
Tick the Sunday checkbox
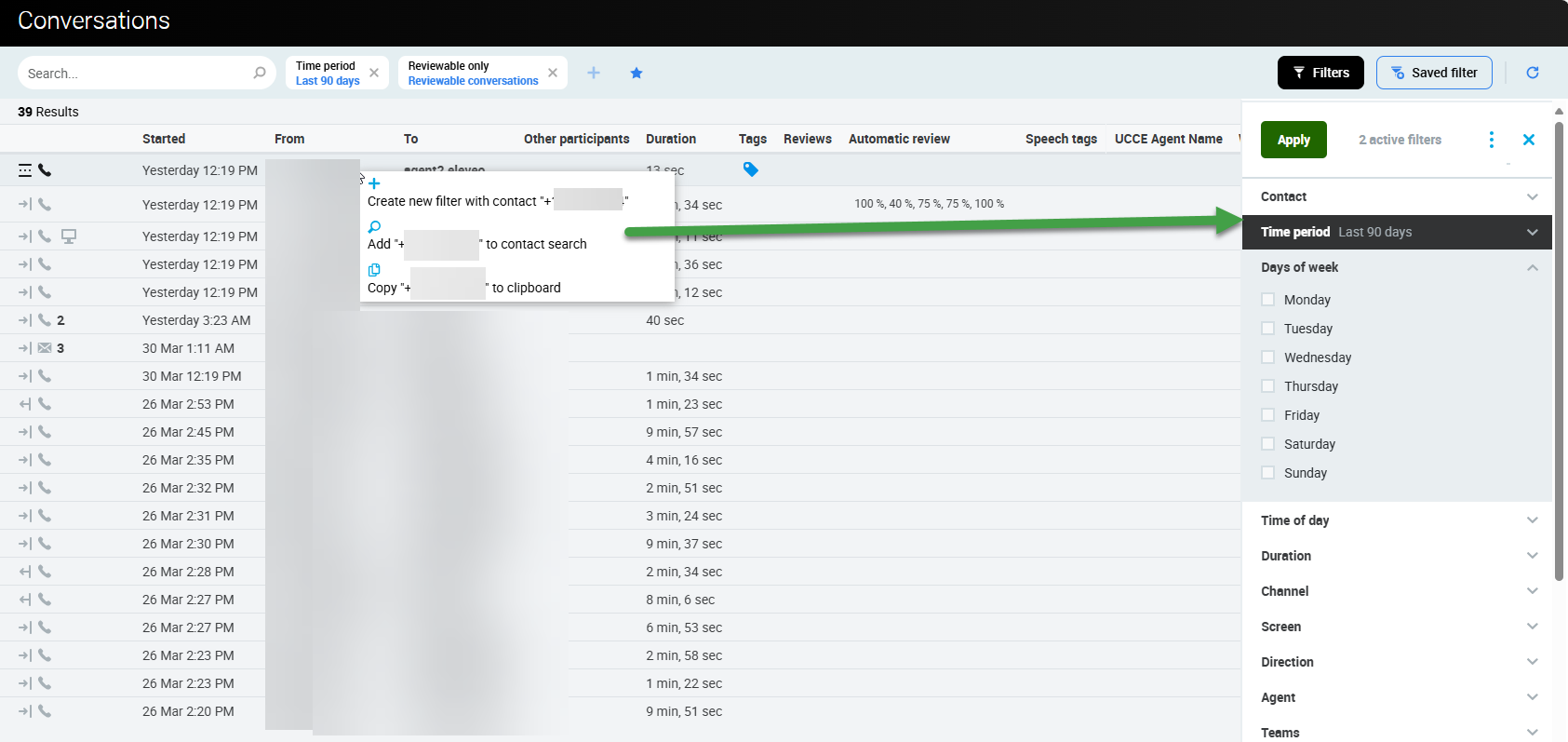click(1267, 473)
